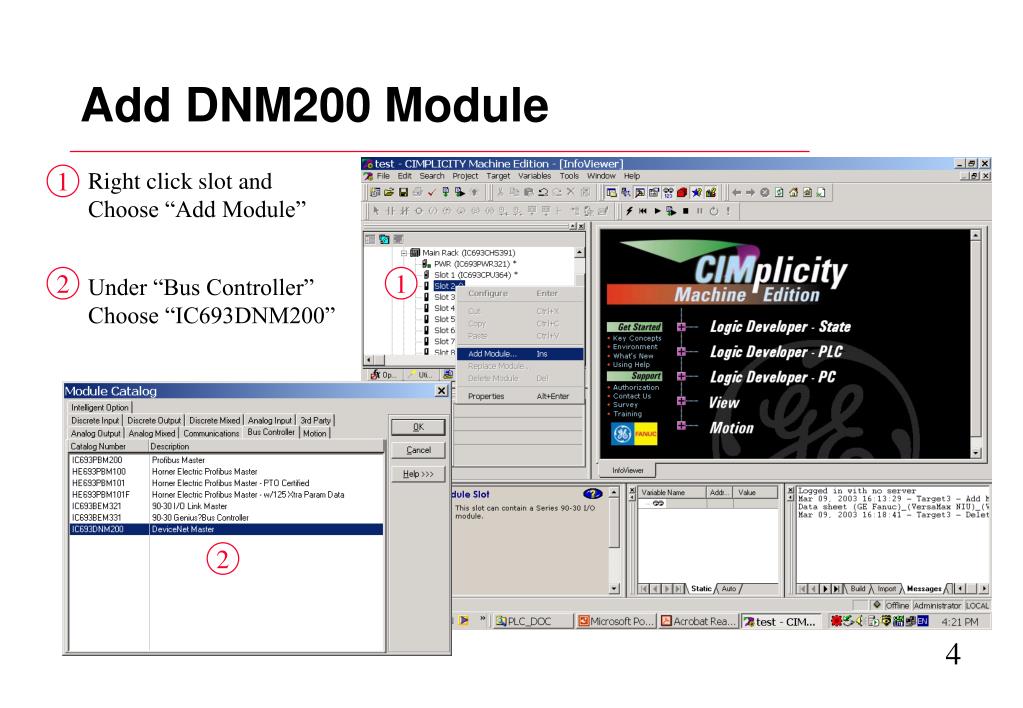Select the IC693BEM331 Genius Bus Controller row
This screenshot has height=708, width=1023.
pyautogui.click(x=226, y=517)
